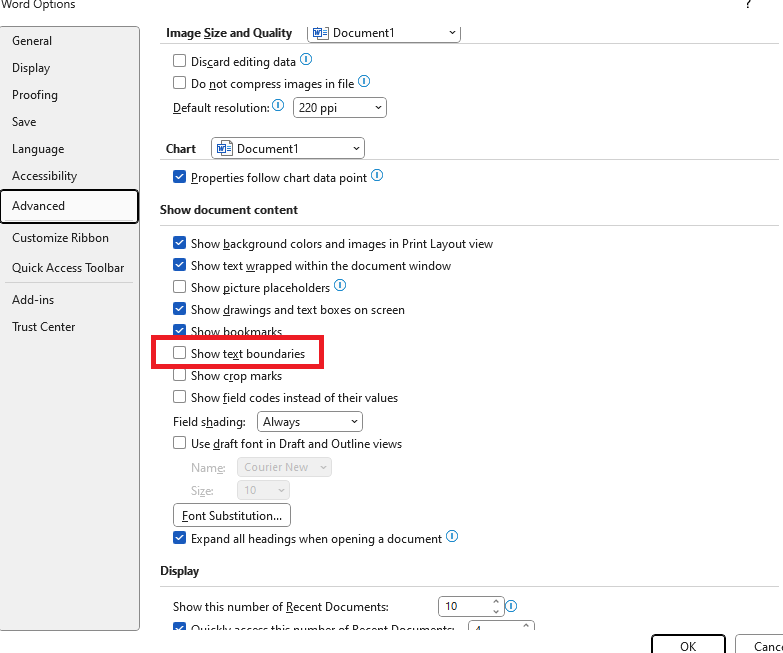Click the Recent Documents number field
783x653 pixels.
pyautogui.click(x=464, y=606)
